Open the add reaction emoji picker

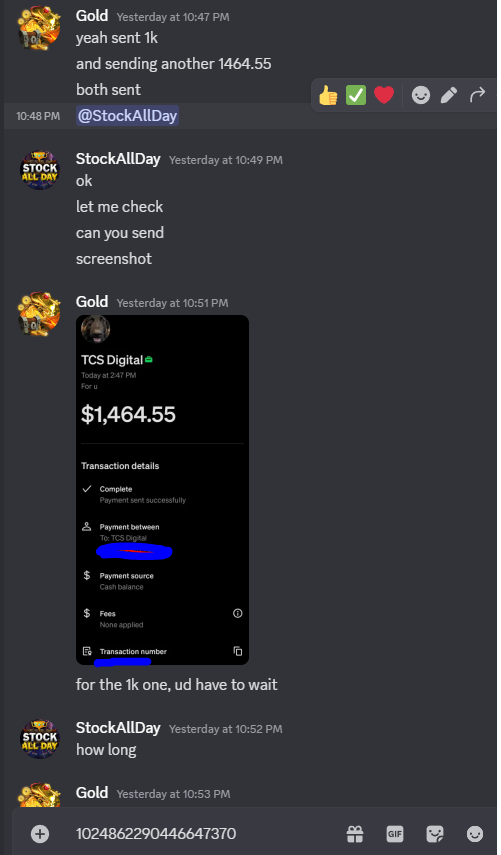420,96
